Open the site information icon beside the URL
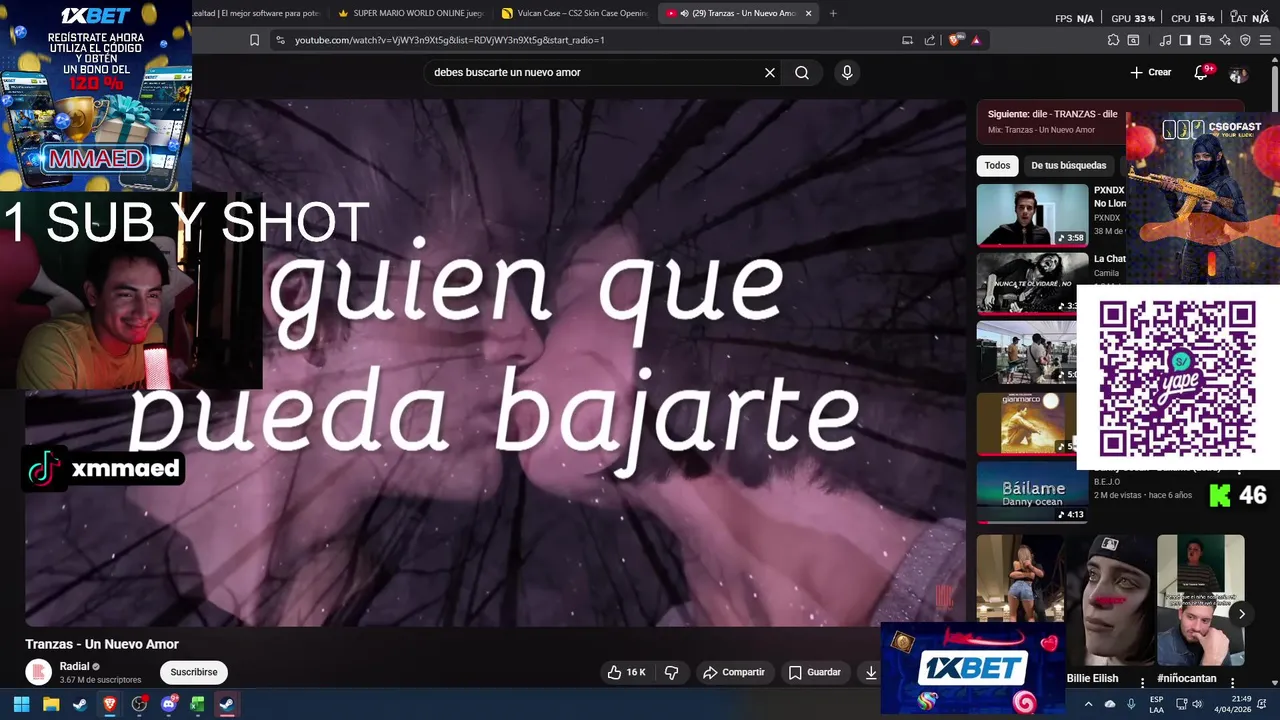 (280, 40)
